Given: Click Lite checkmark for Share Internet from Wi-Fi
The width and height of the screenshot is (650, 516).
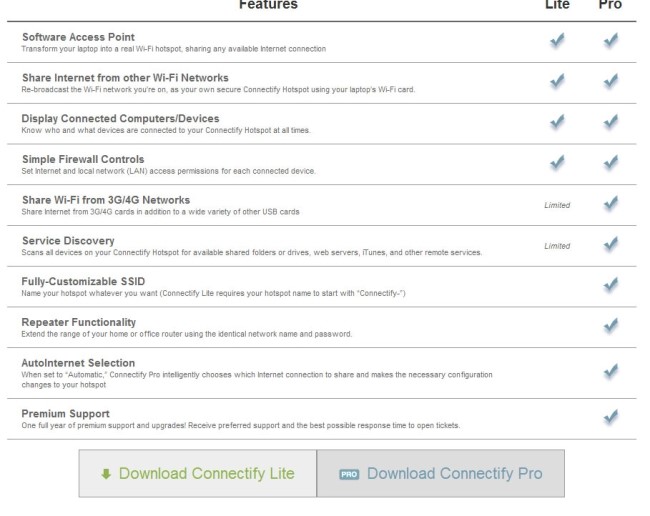Looking at the screenshot, I should (557, 82).
